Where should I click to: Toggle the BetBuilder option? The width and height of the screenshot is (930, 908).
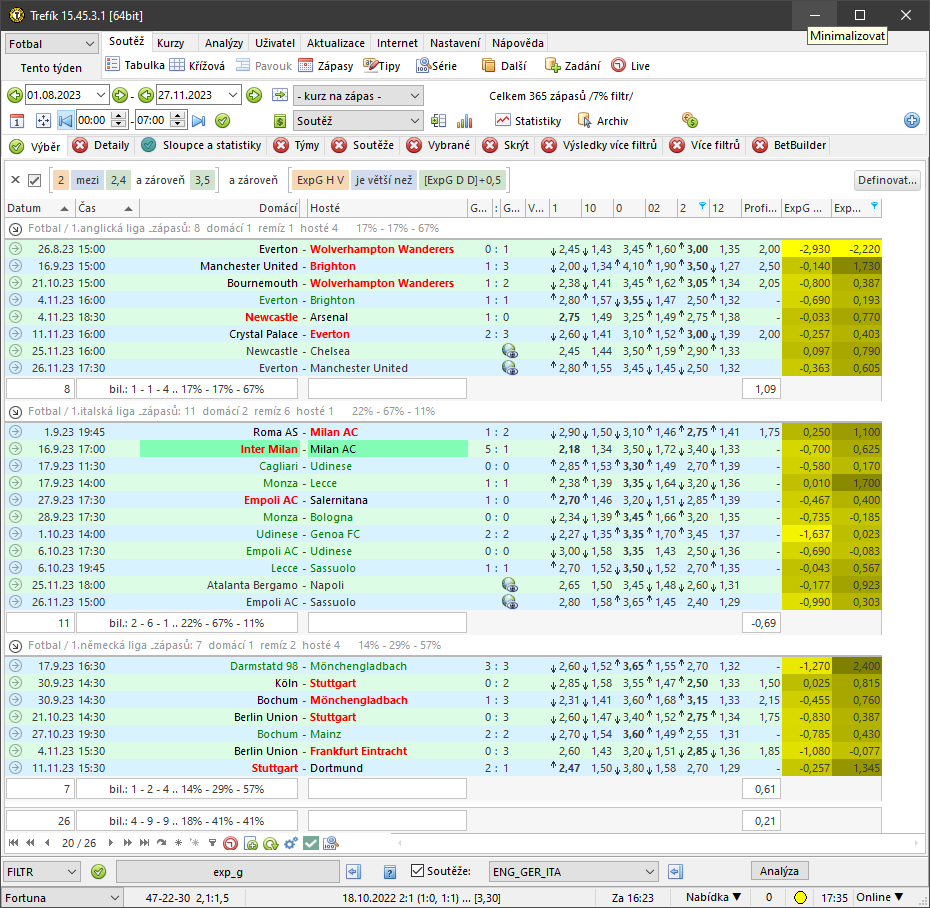pyautogui.click(x=789, y=145)
